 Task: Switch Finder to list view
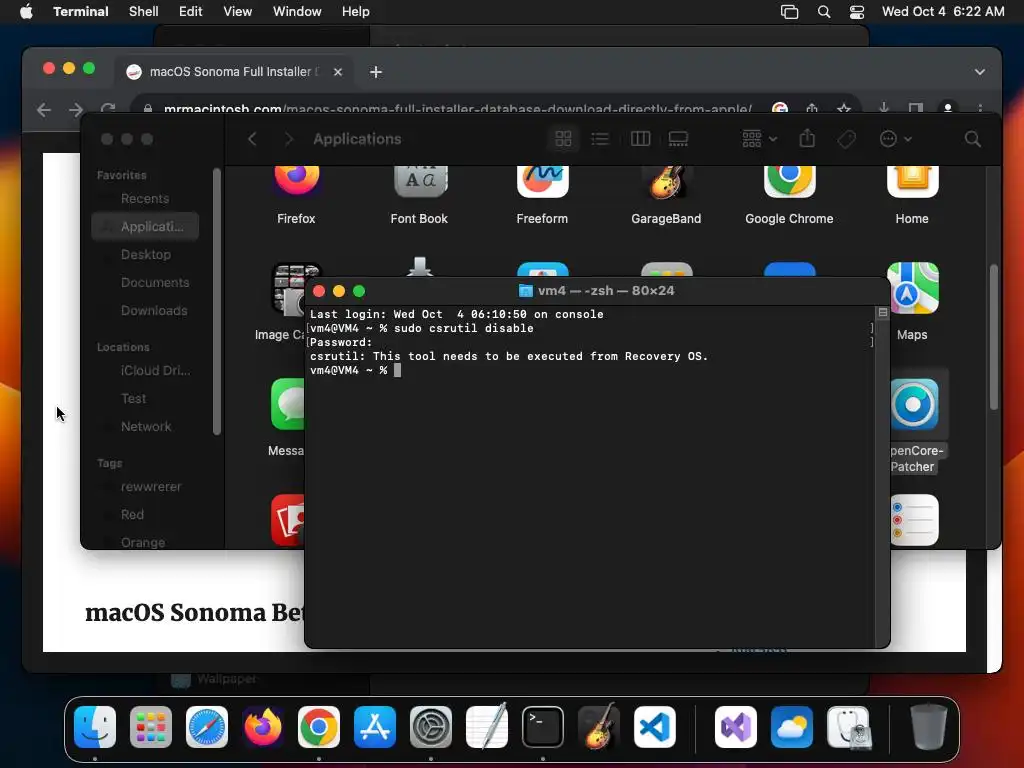coord(600,138)
